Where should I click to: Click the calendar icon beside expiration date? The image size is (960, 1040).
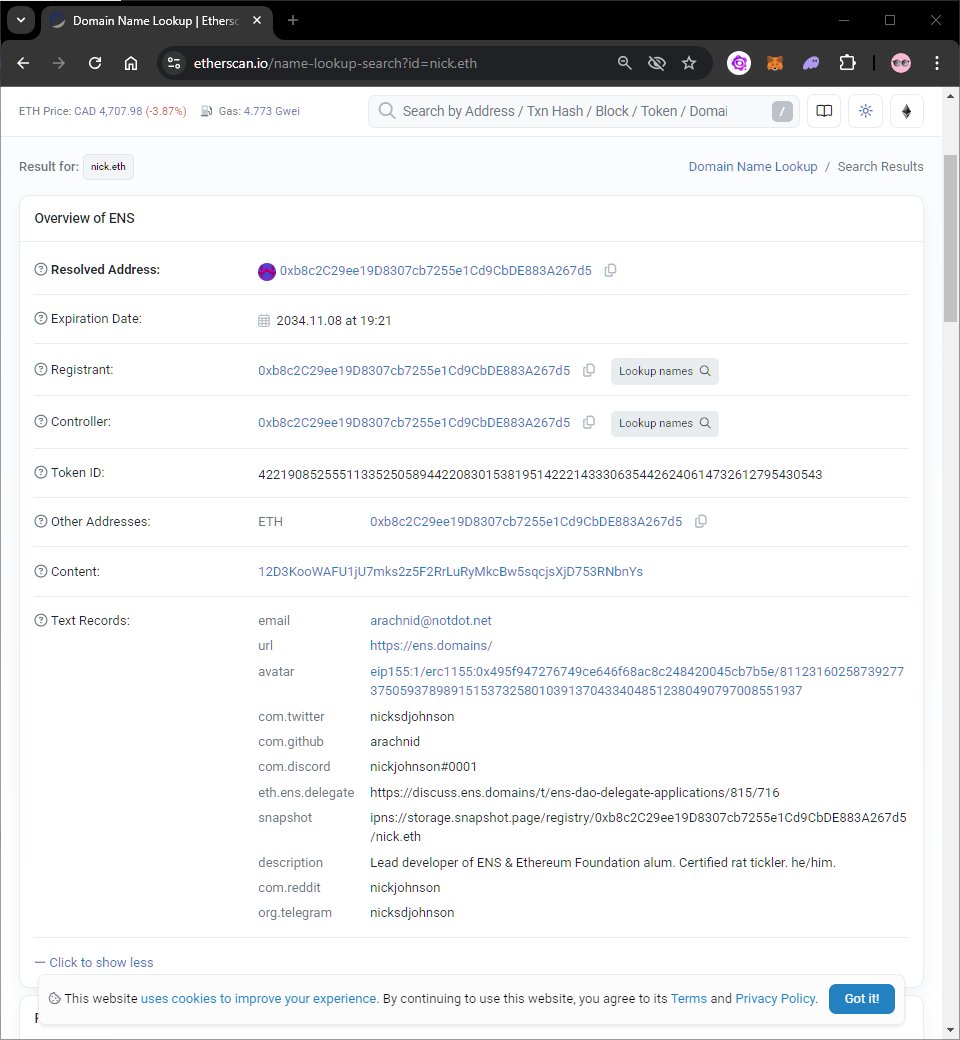pos(263,320)
